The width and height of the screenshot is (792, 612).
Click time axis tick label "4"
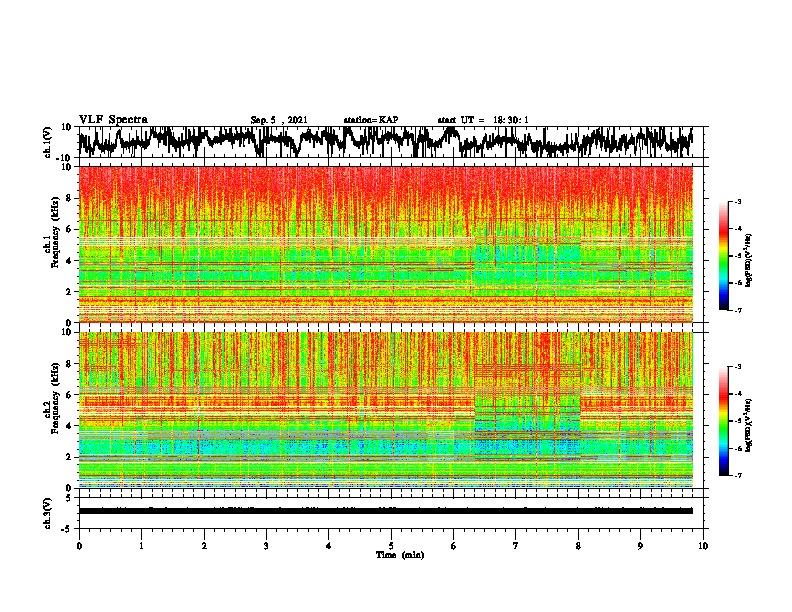point(329,546)
